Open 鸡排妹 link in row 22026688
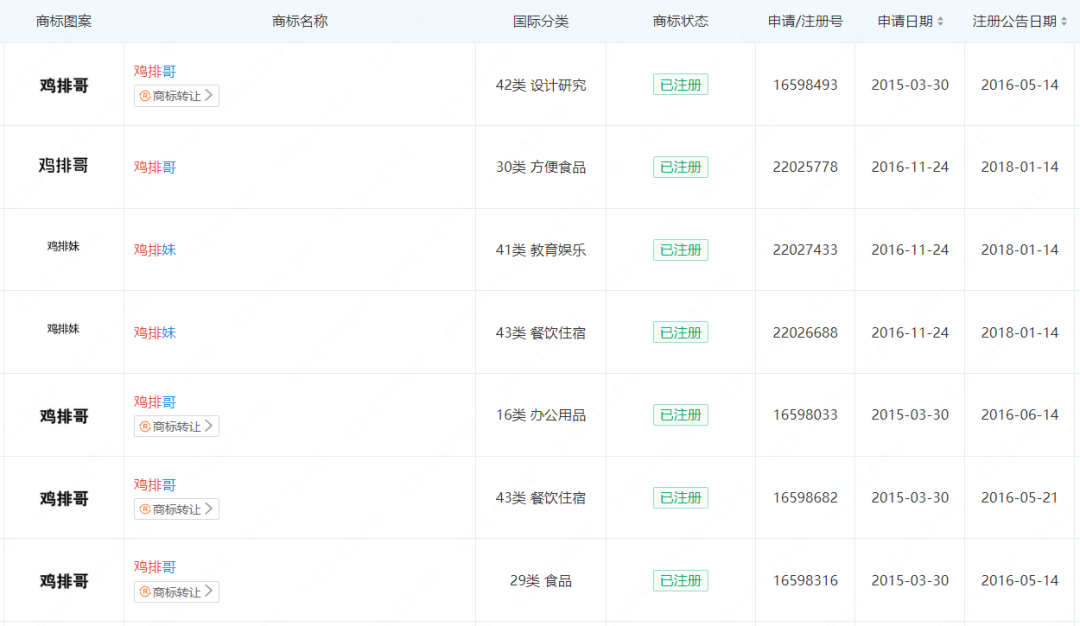 pyautogui.click(x=155, y=332)
